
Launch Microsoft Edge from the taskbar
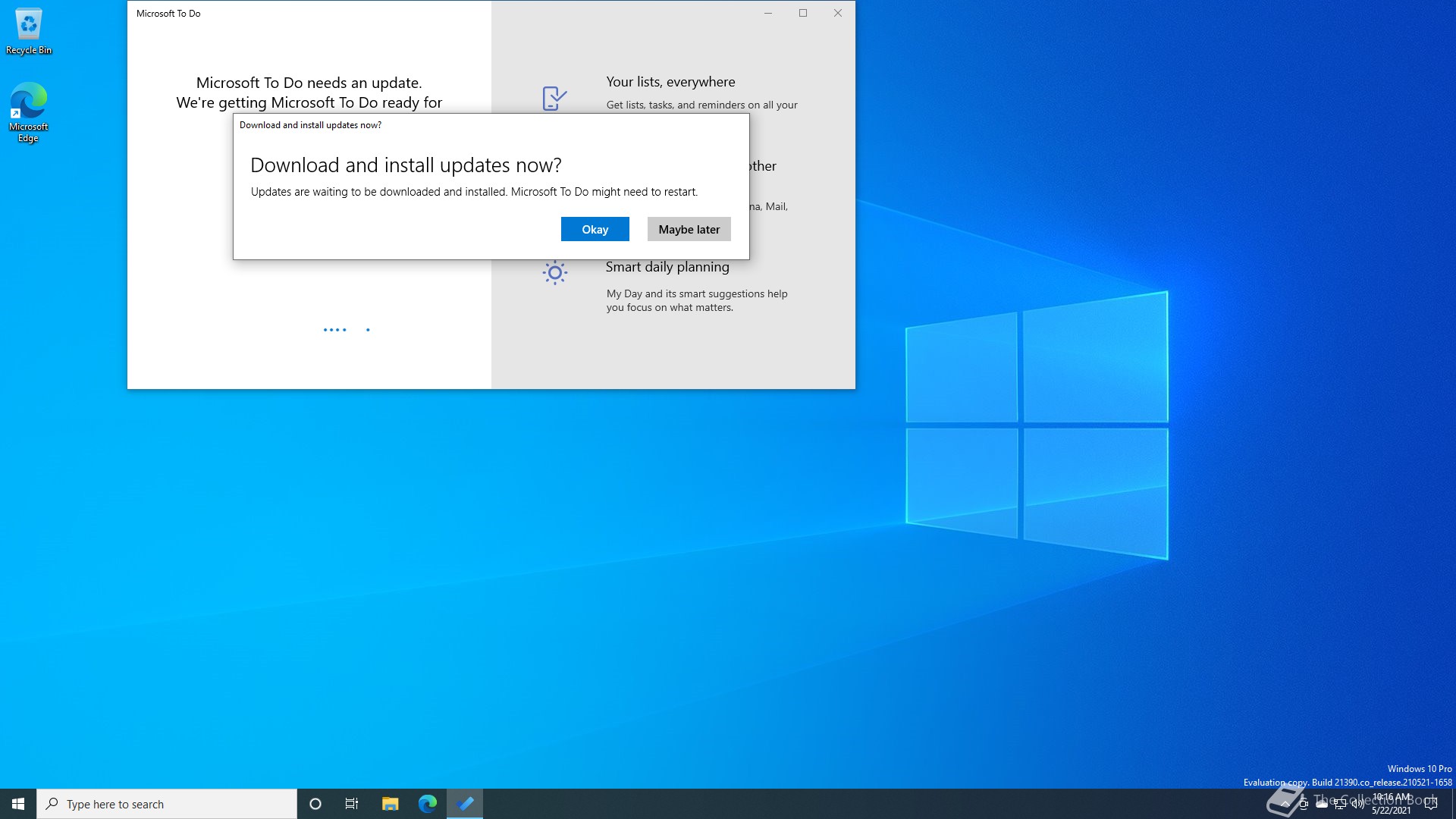(428, 804)
